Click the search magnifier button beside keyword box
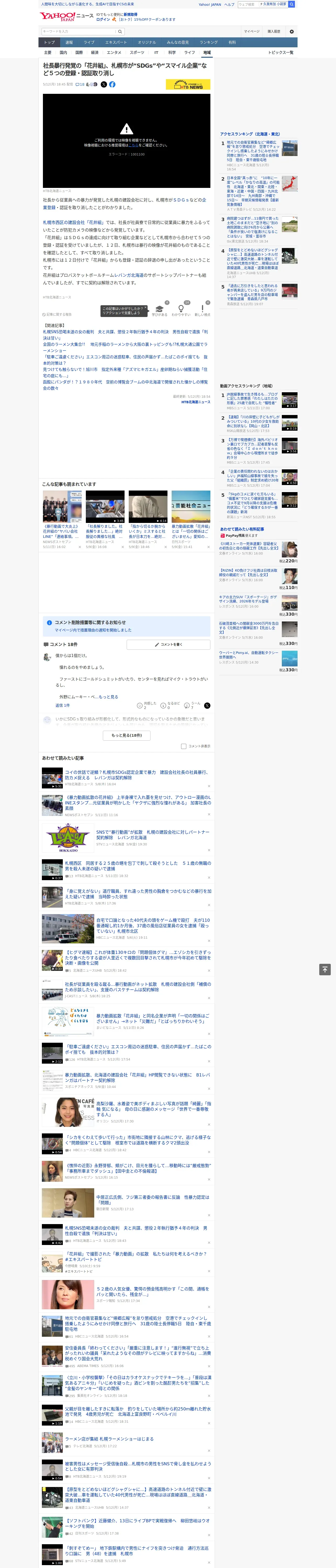 tap(120, 32)
